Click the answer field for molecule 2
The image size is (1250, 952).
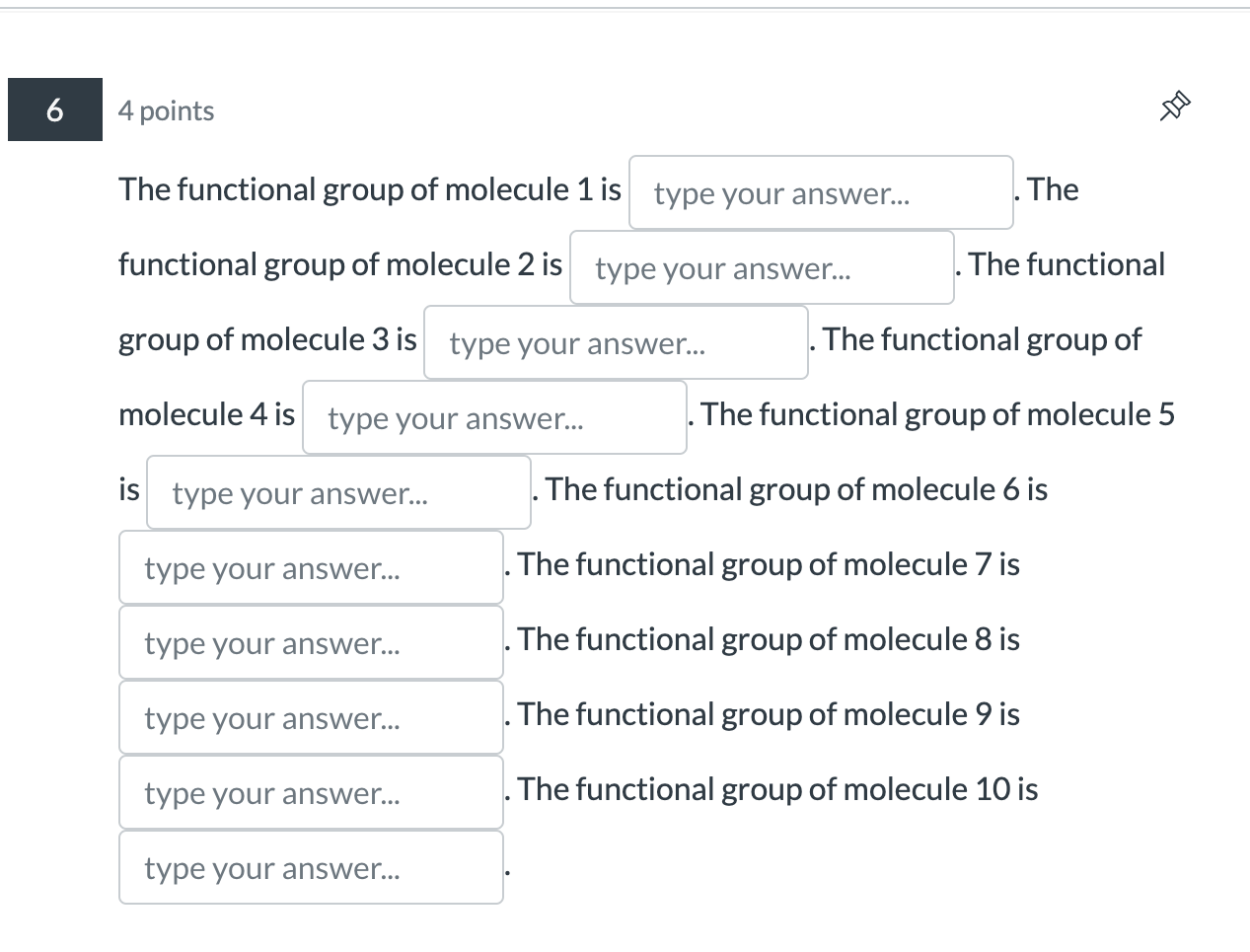[763, 267]
